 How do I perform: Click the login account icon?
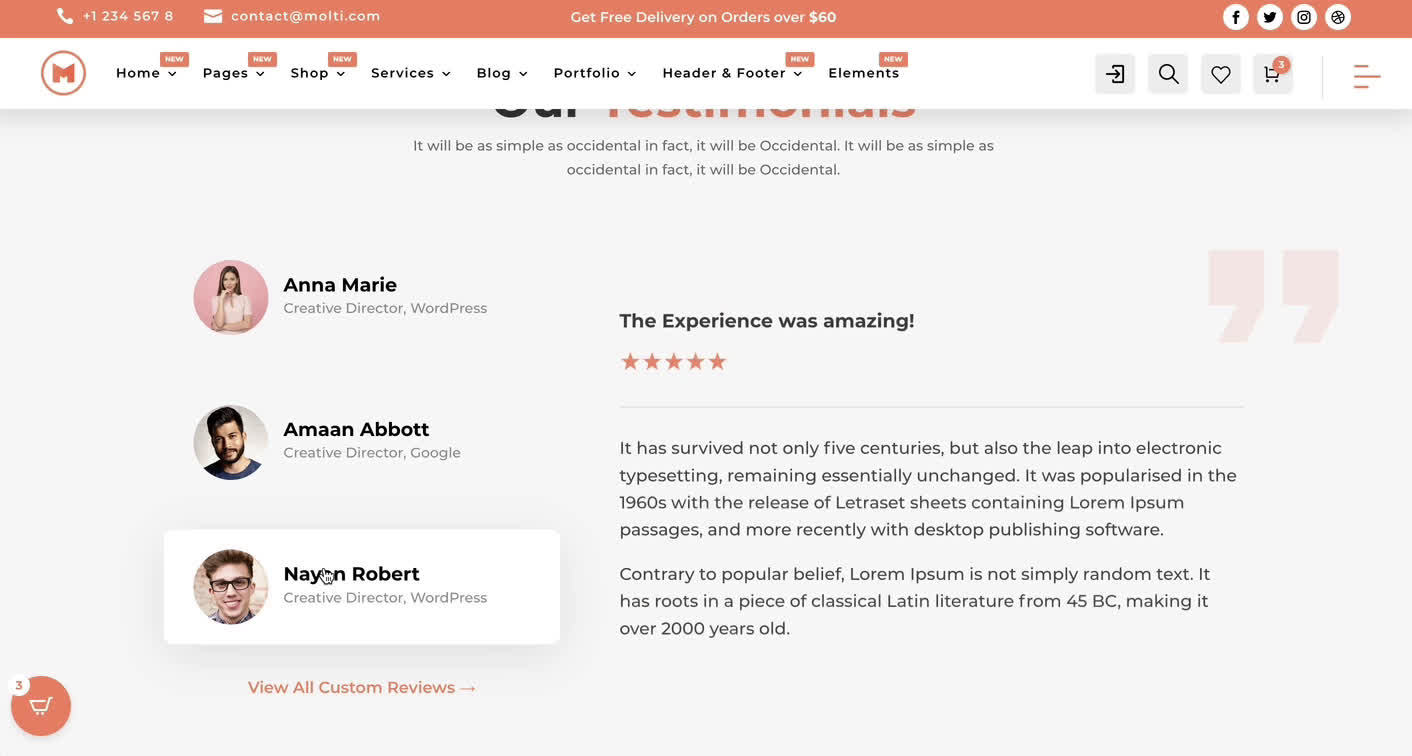pos(1115,74)
